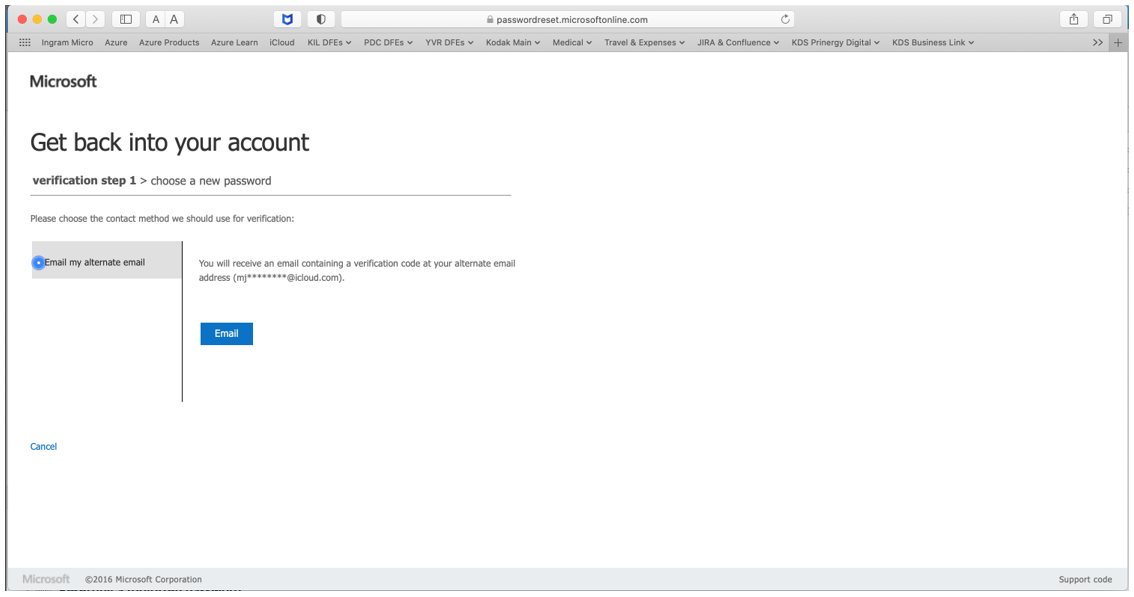The width and height of the screenshot is (1134, 597).
Task: Click the address bar URL field
Action: (x=568, y=20)
